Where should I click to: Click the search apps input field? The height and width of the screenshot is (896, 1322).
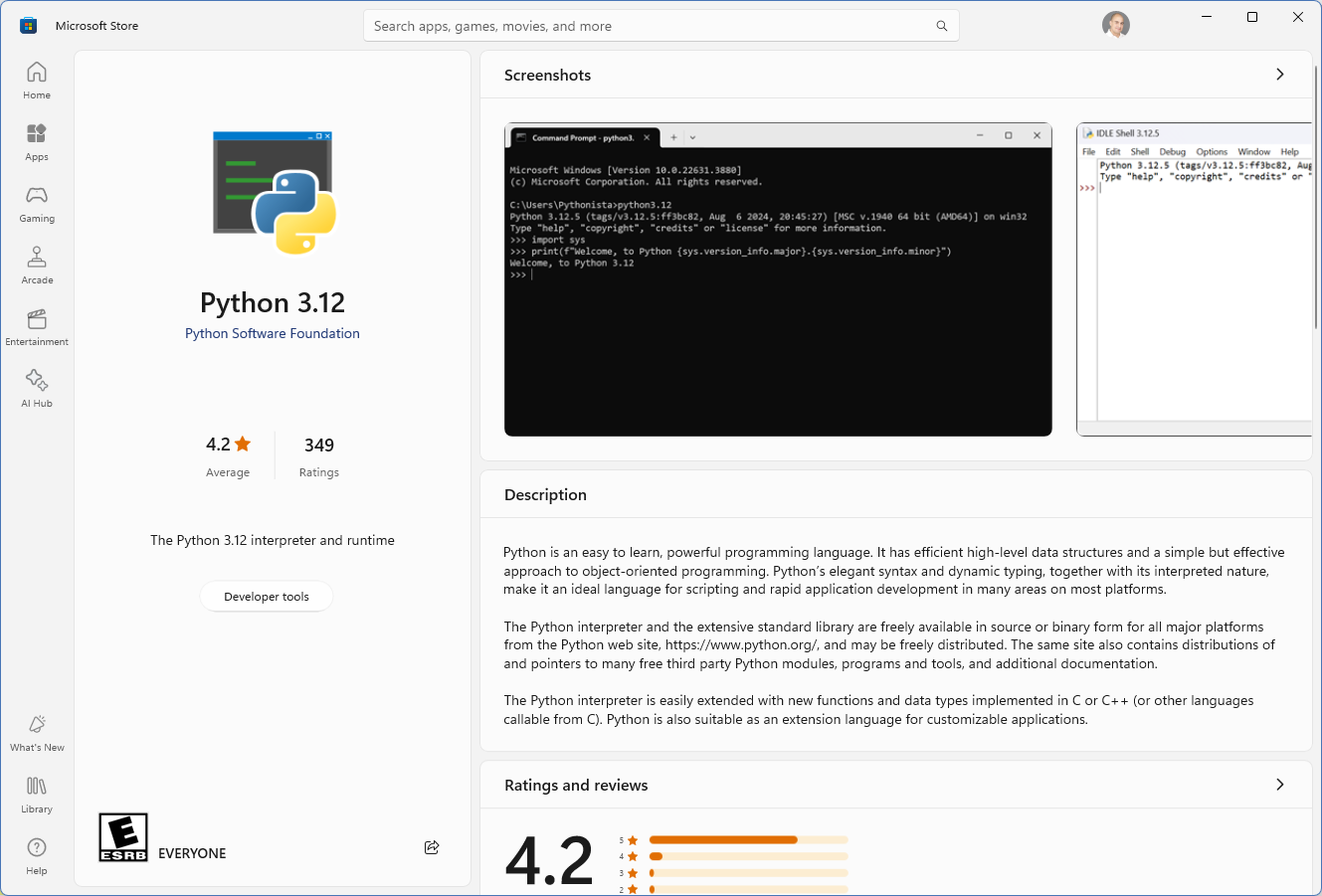click(x=647, y=26)
